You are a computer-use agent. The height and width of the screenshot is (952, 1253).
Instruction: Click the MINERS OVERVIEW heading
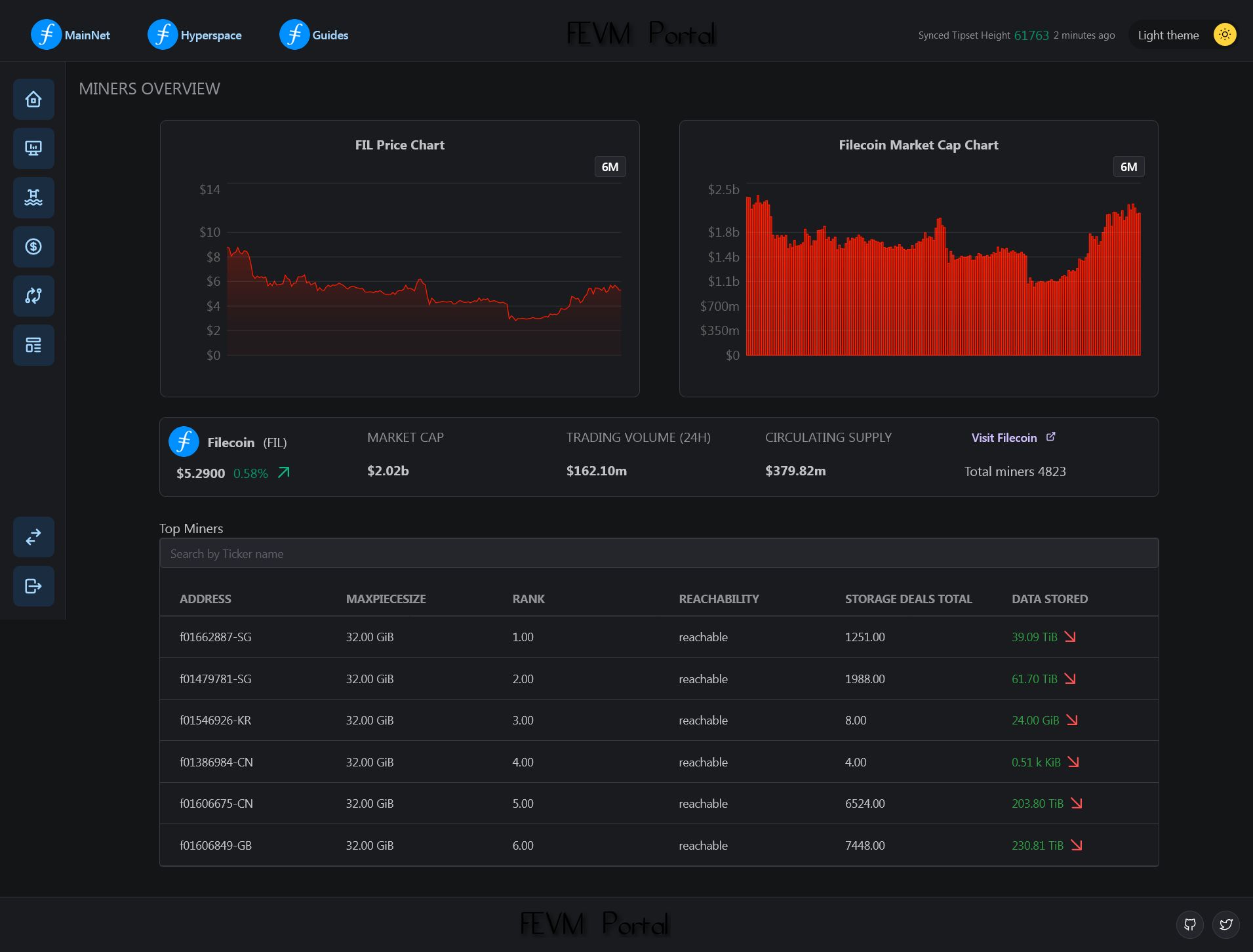[x=149, y=89]
